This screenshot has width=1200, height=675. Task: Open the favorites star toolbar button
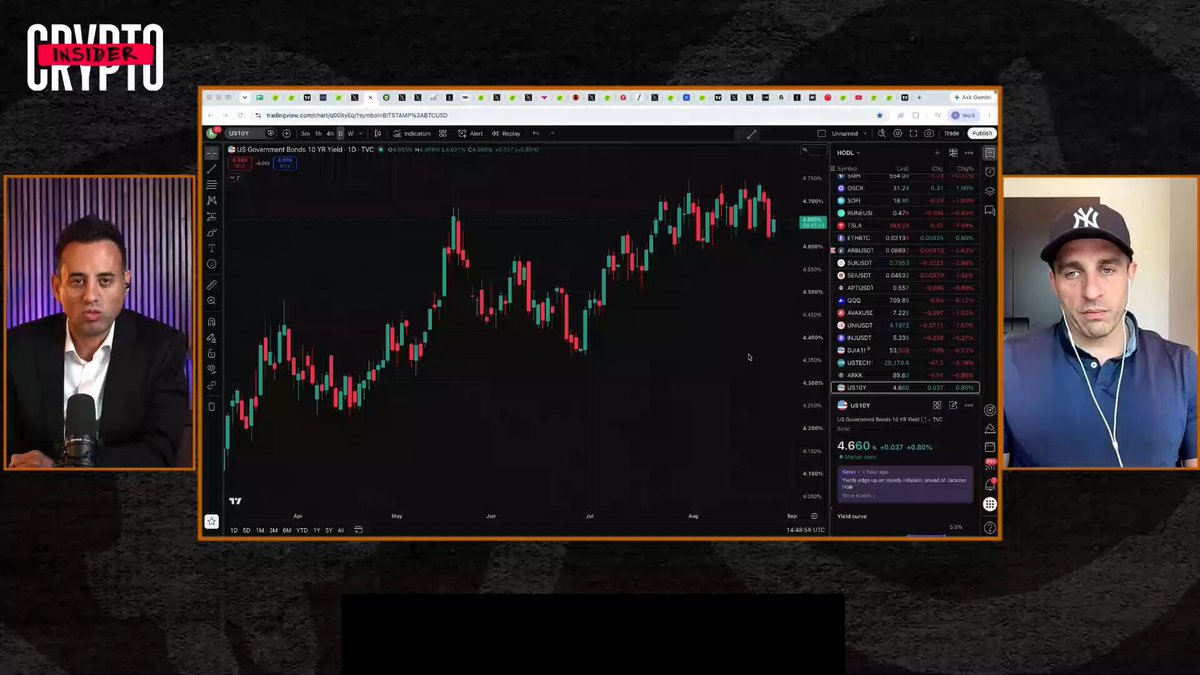(x=212, y=521)
